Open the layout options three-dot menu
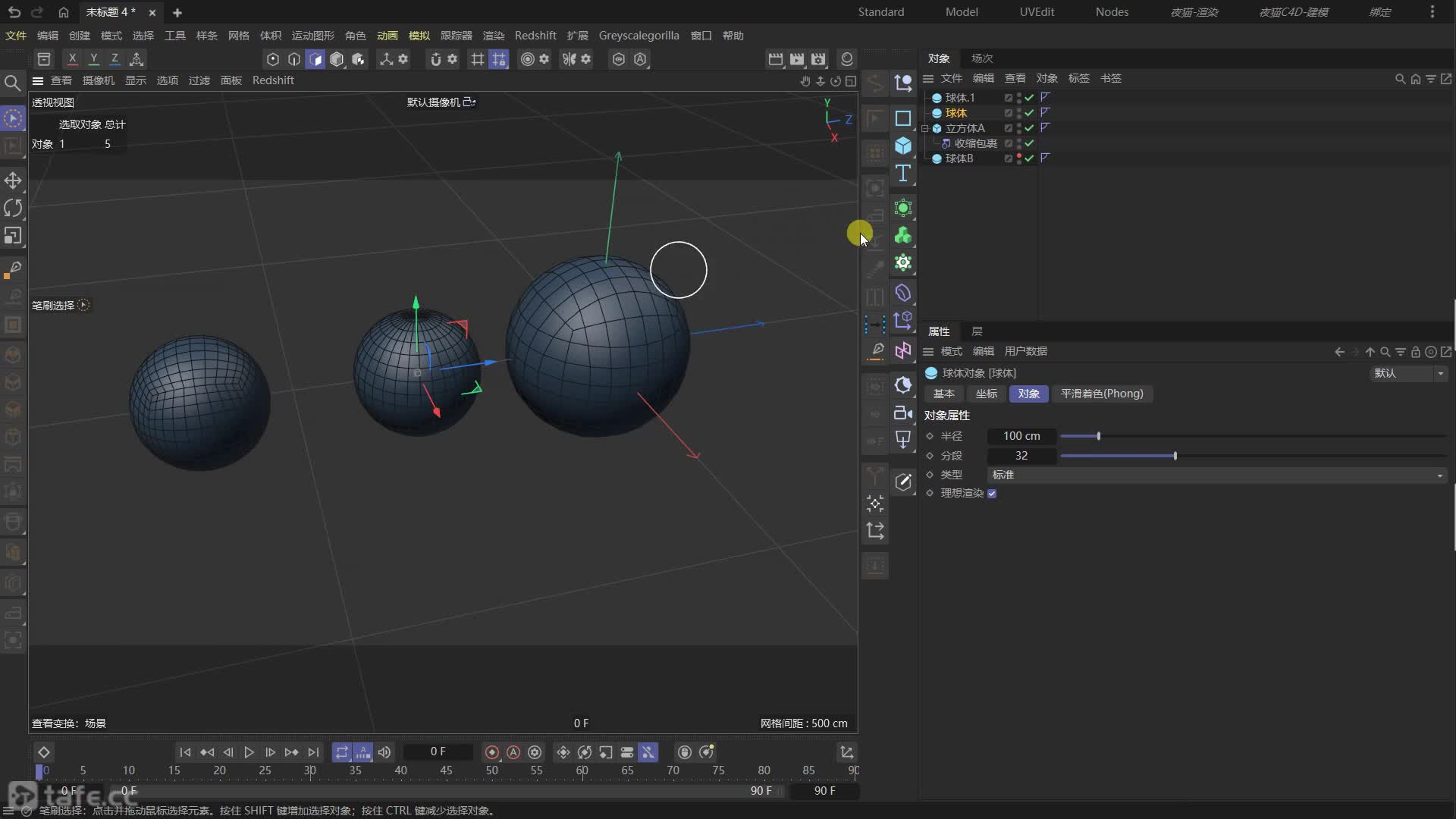The height and width of the screenshot is (819, 1456). click(1432, 12)
